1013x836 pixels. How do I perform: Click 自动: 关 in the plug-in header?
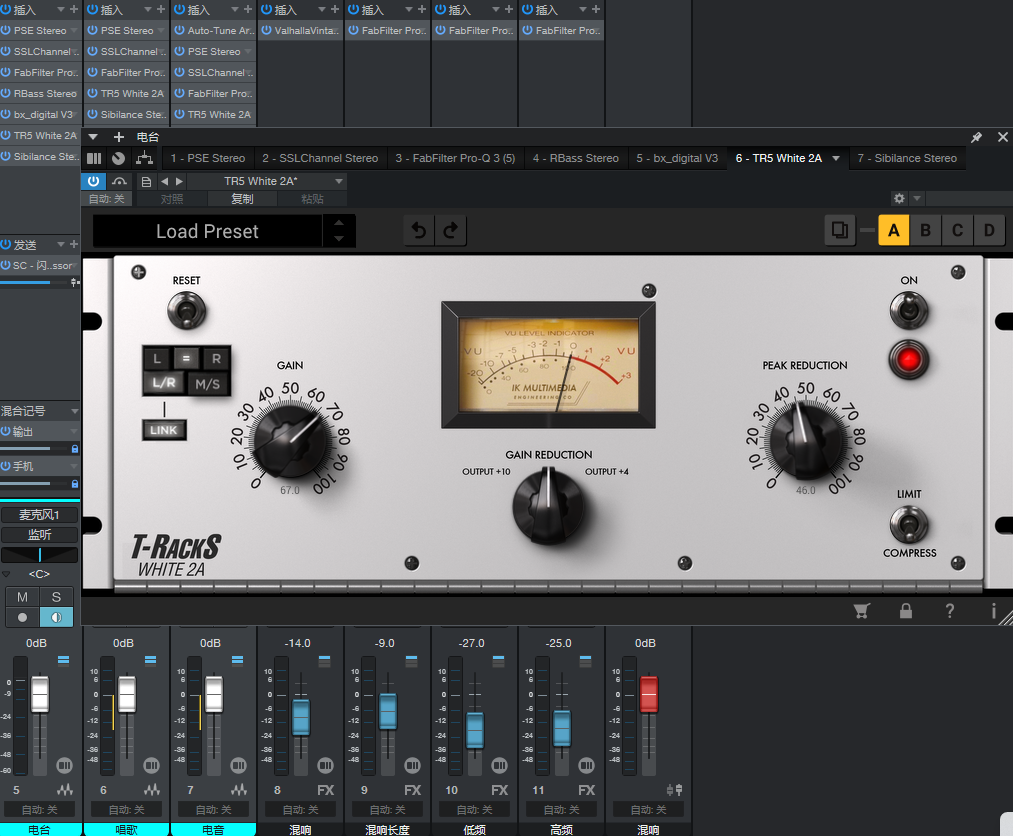coord(107,199)
